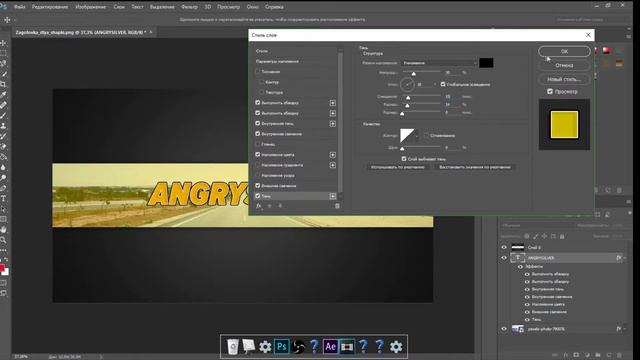The width and height of the screenshot is (640, 360).
Task: Click Использовать по умолчанию button
Action: pyautogui.click(x=398, y=167)
